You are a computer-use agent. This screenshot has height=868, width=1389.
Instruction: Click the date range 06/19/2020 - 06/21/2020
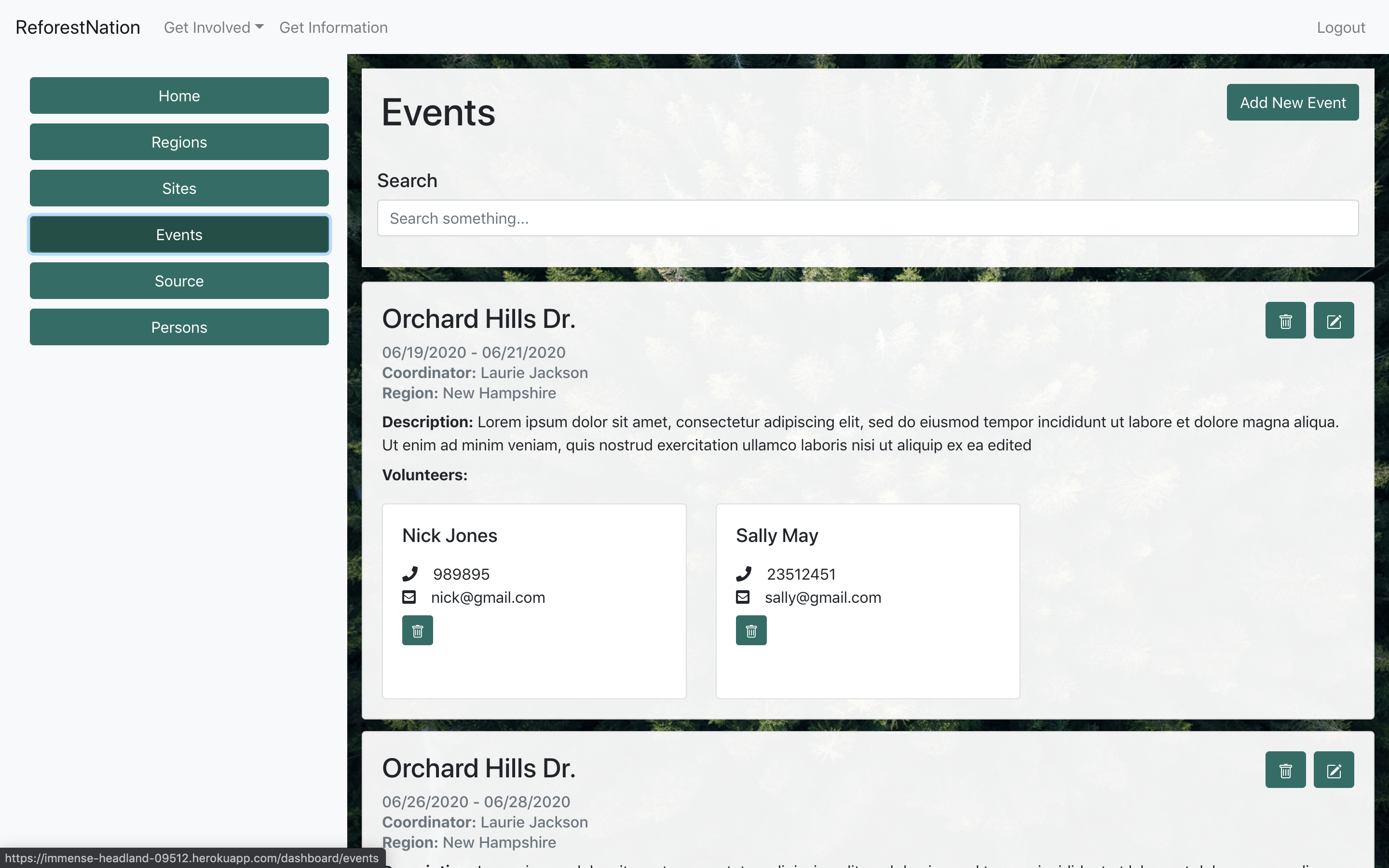pyautogui.click(x=474, y=352)
